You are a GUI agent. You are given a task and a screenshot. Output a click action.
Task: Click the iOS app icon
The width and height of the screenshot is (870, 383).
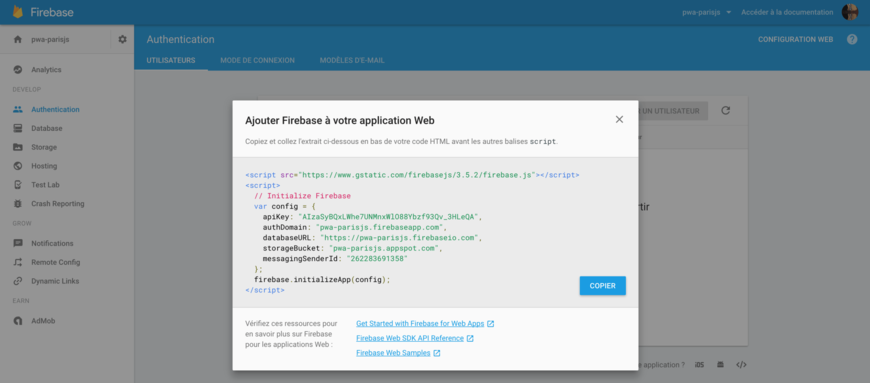click(x=700, y=365)
